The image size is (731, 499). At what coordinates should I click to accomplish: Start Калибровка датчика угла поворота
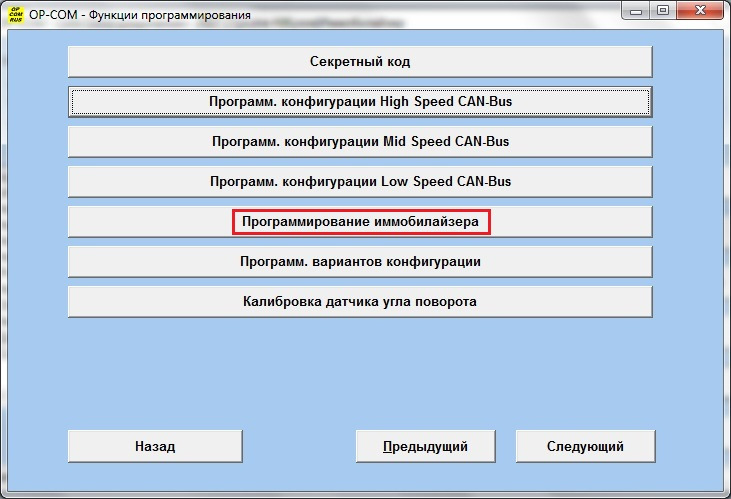coord(360,302)
